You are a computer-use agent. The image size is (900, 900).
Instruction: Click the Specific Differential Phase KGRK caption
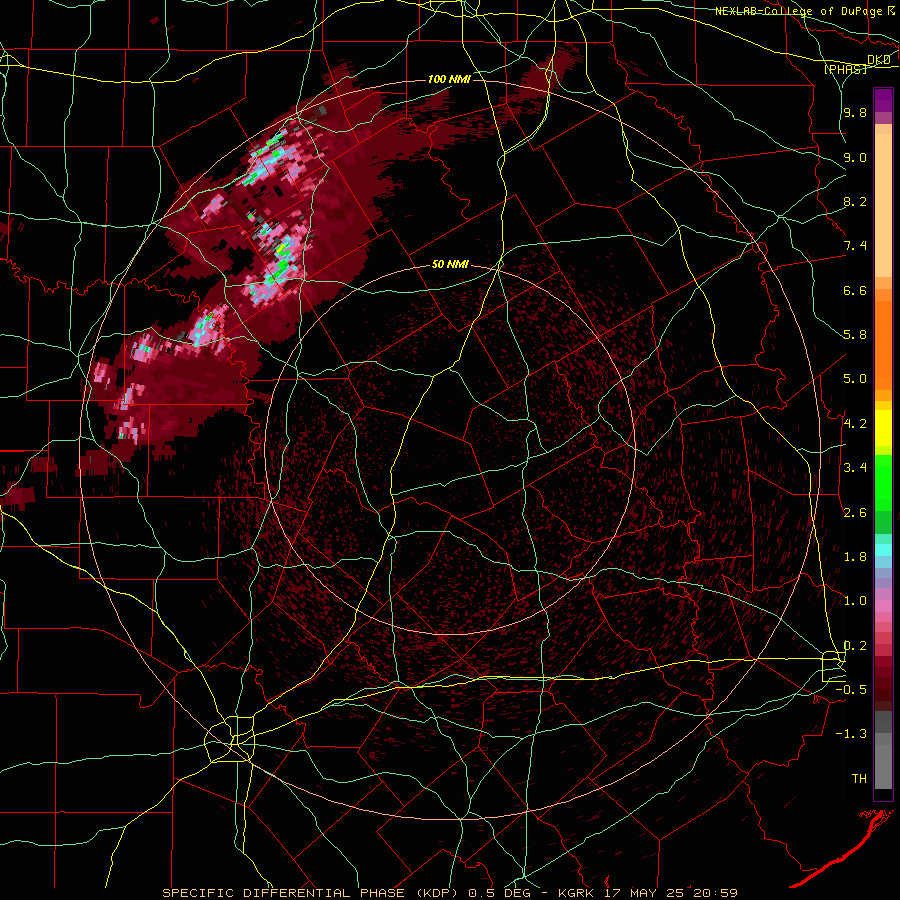[x=450, y=893]
